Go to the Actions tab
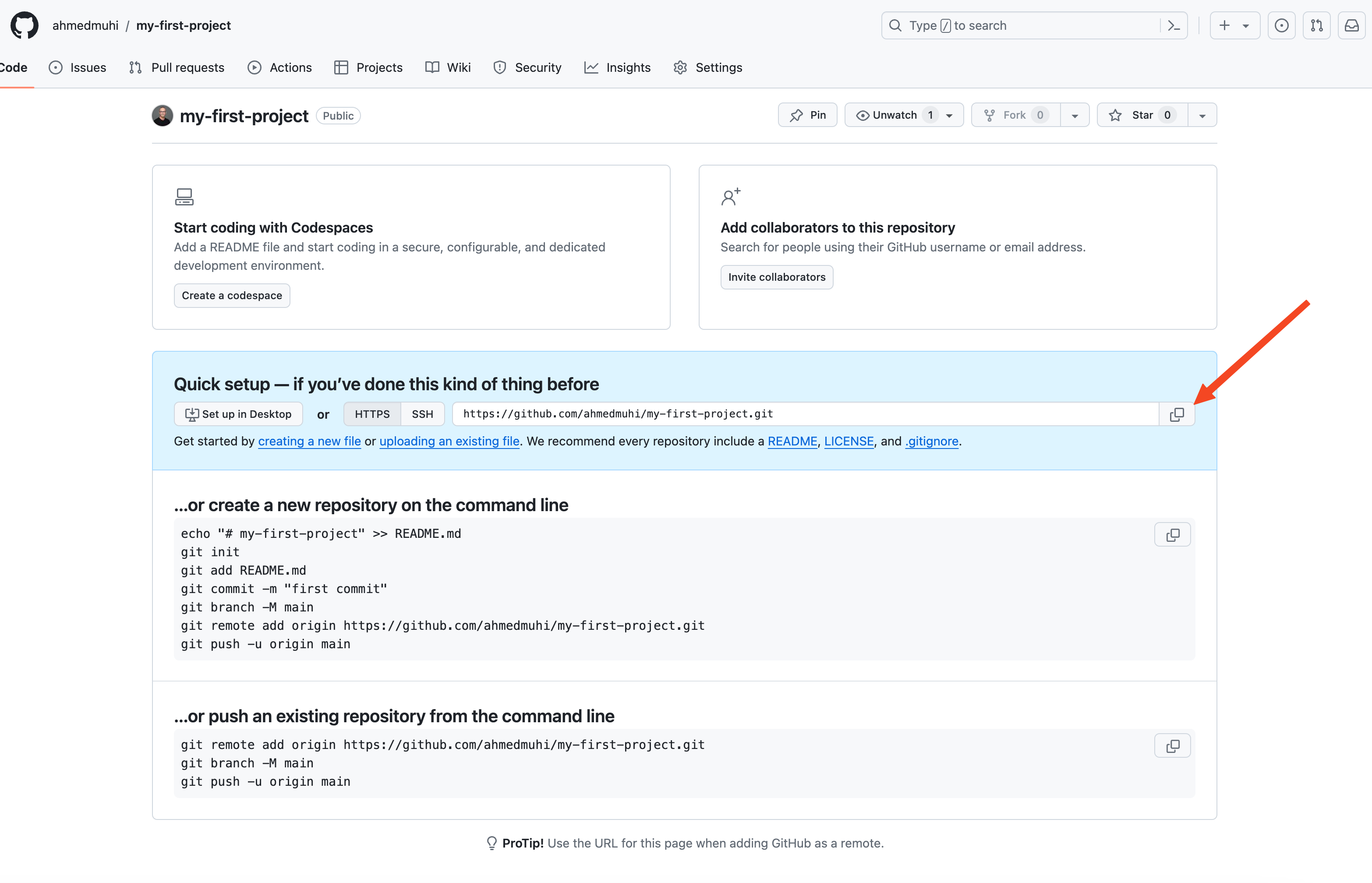 click(x=280, y=67)
